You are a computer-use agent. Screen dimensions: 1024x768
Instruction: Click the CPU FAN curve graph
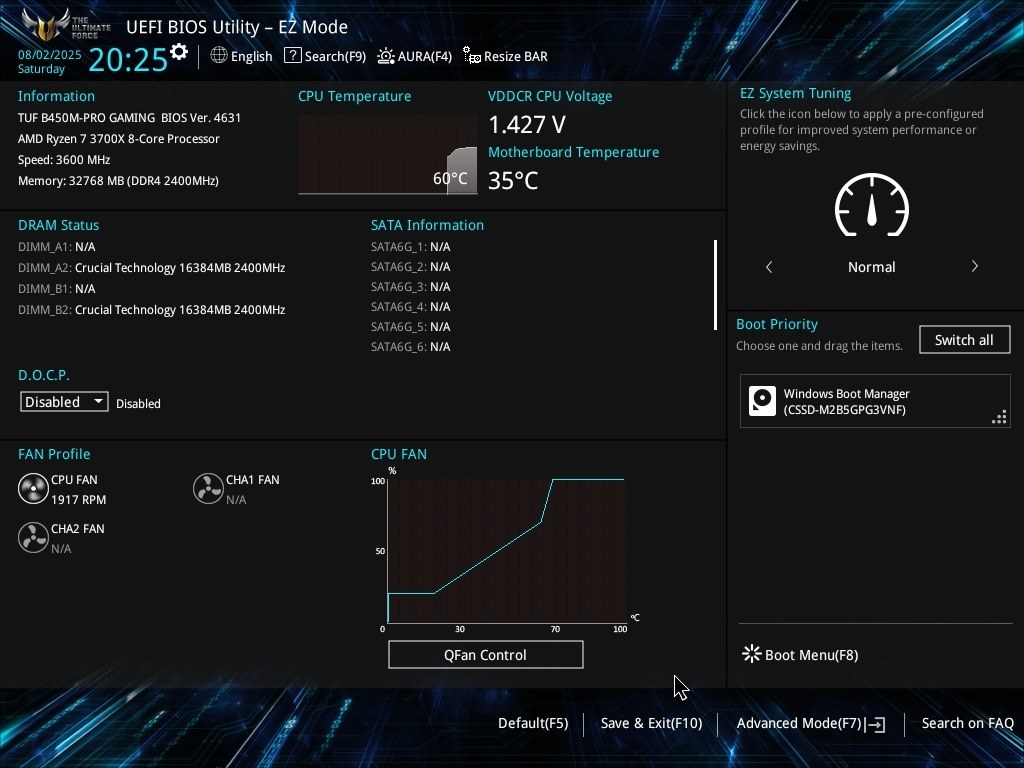(x=507, y=551)
